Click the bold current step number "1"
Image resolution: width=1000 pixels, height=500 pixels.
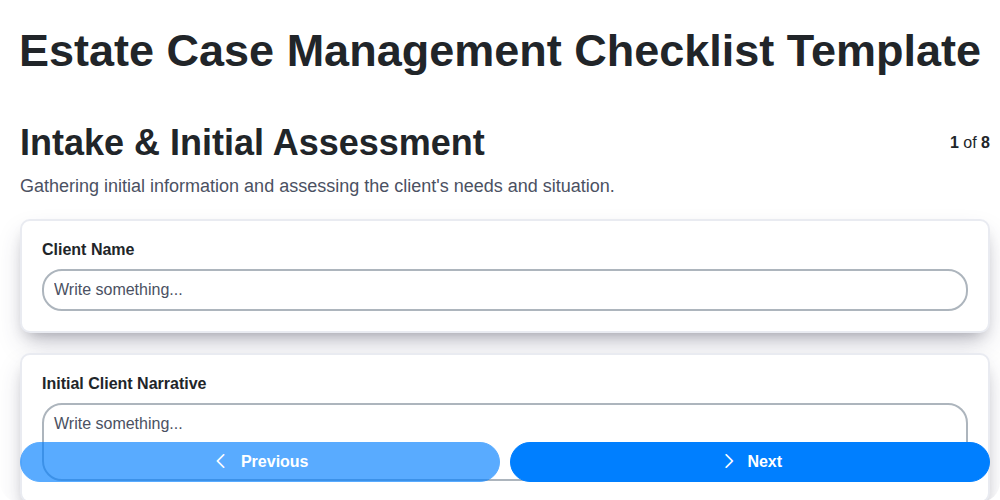pos(954,143)
